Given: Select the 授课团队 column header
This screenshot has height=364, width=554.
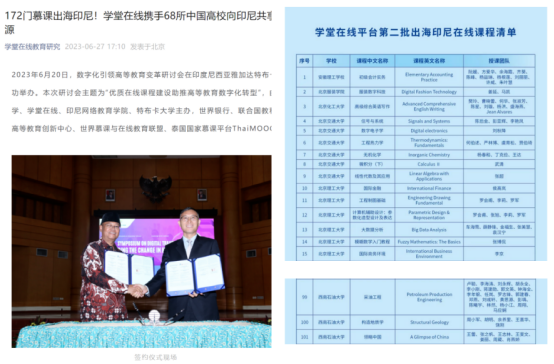Looking at the screenshot, I should tap(499, 61).
